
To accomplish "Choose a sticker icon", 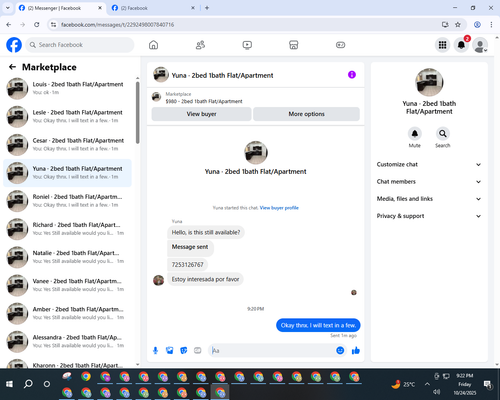I will [184, 350].
